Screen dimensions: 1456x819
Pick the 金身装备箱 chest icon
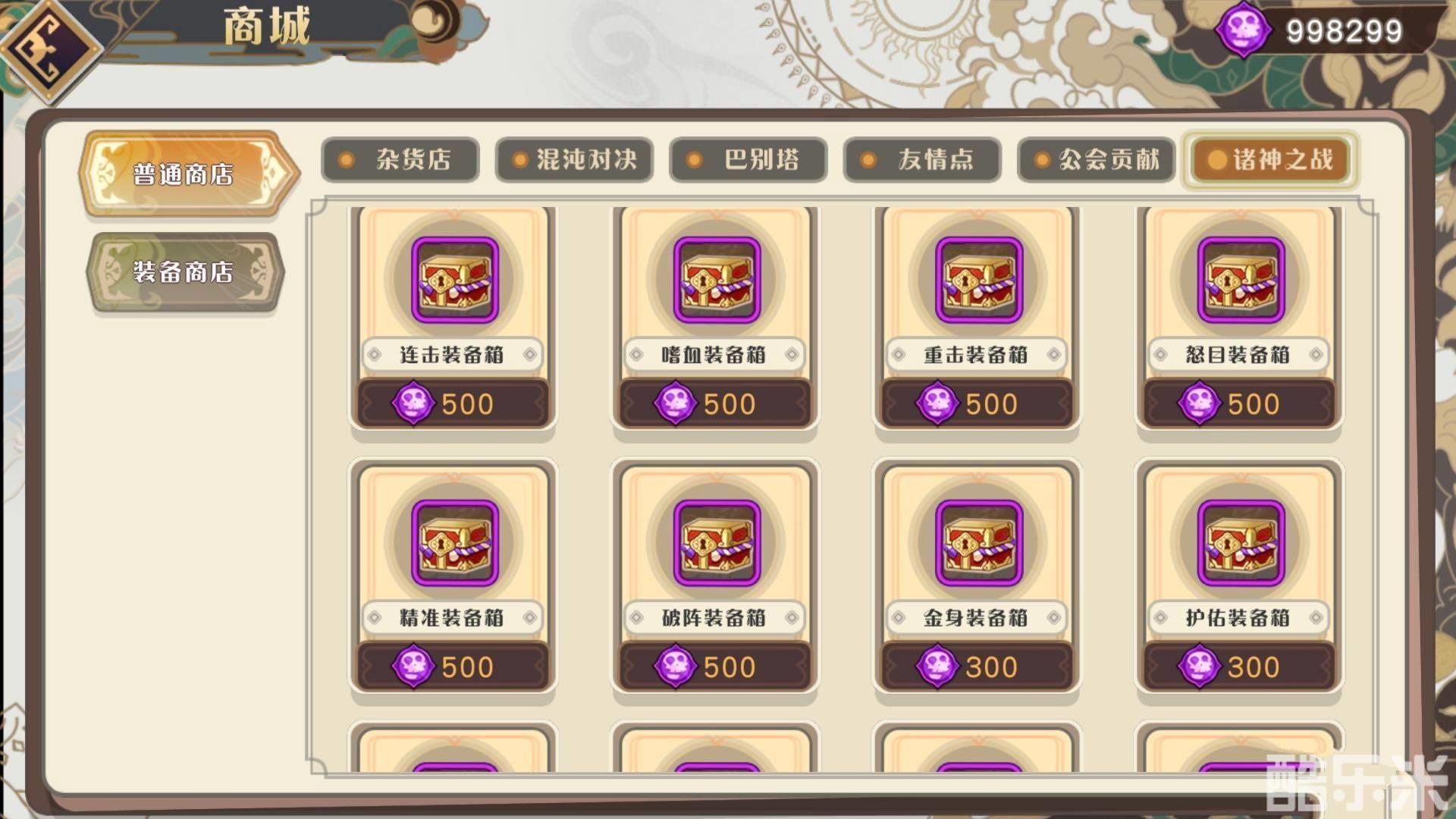tap(979, 543)
